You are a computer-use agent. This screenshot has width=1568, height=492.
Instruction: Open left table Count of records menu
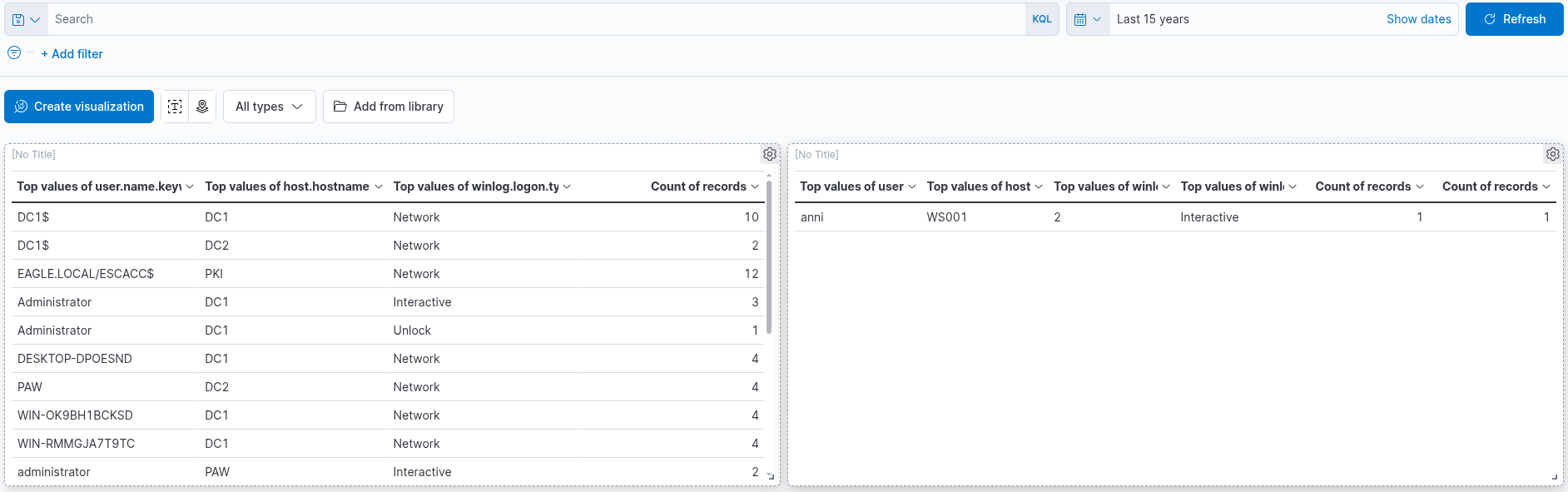point(705,186)
